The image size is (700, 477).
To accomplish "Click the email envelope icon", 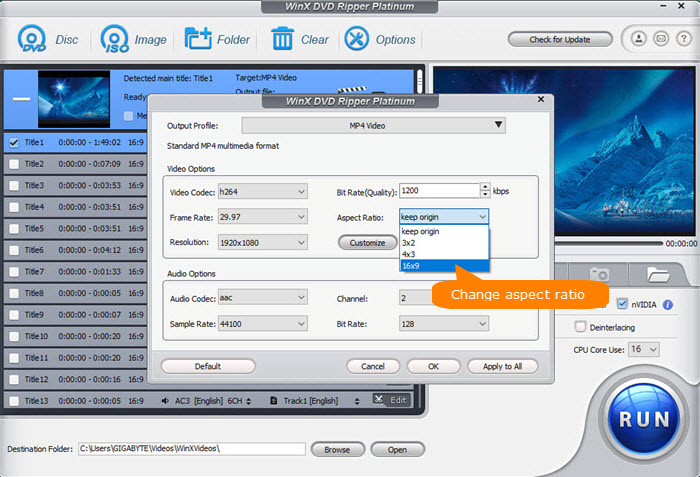I will (661, 39).
